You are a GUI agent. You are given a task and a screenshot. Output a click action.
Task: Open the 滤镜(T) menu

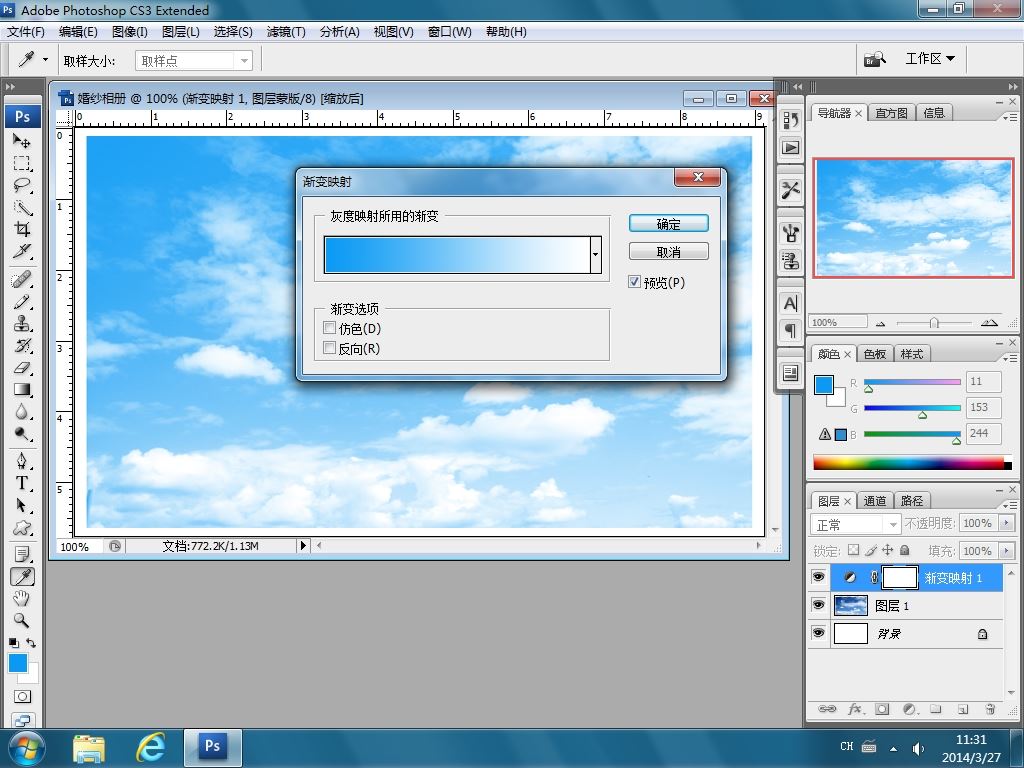point(286,31)
